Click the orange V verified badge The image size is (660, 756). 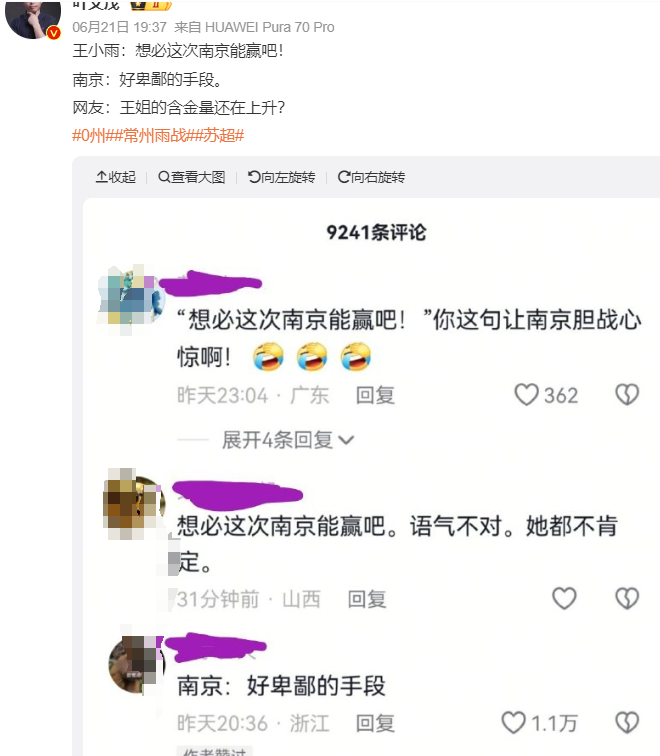(53, 33)
